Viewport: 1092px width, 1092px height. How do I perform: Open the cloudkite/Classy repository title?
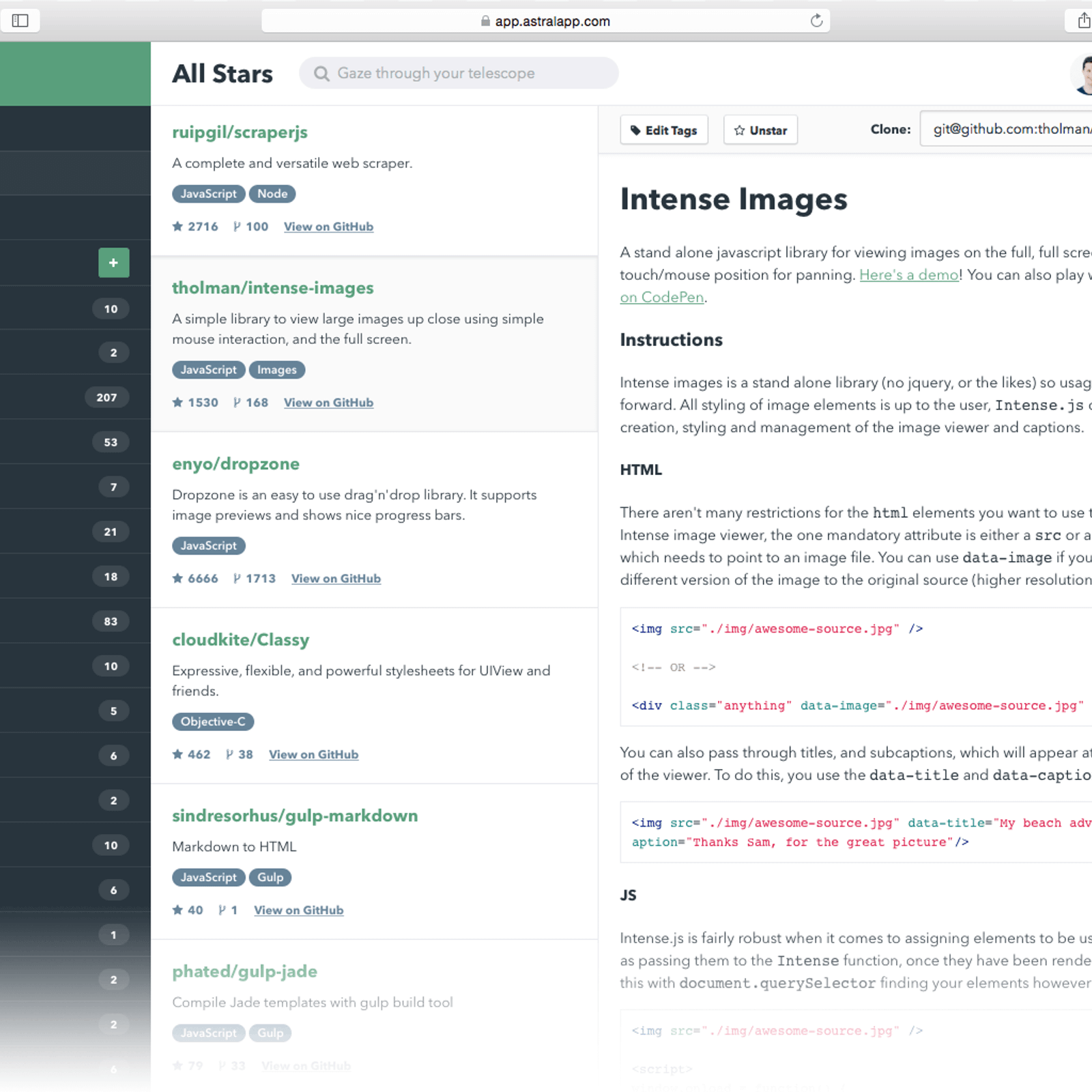[x=240, y=640]
